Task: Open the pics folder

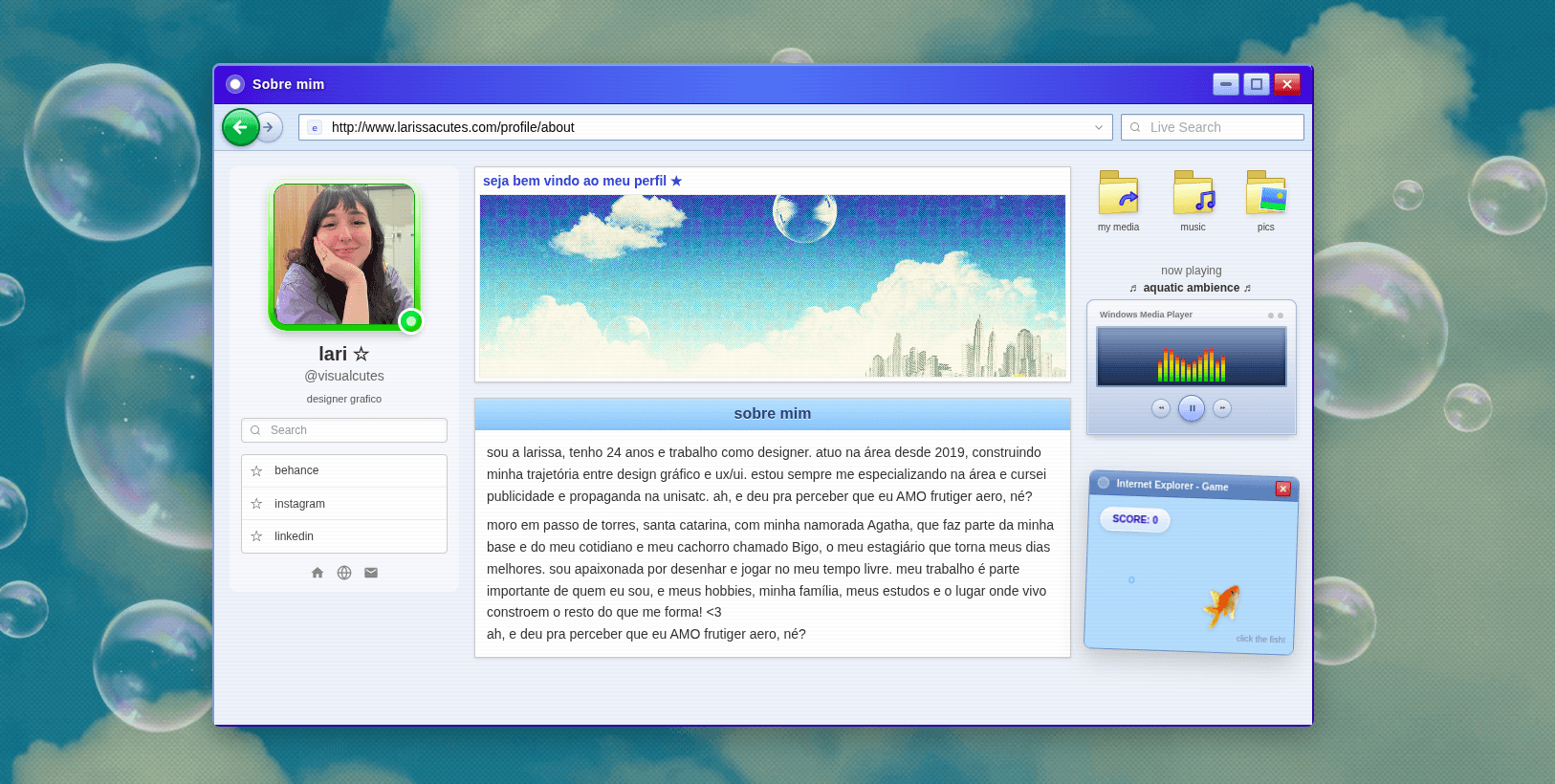Action: pyautogui.click(x=1265, y=194)
